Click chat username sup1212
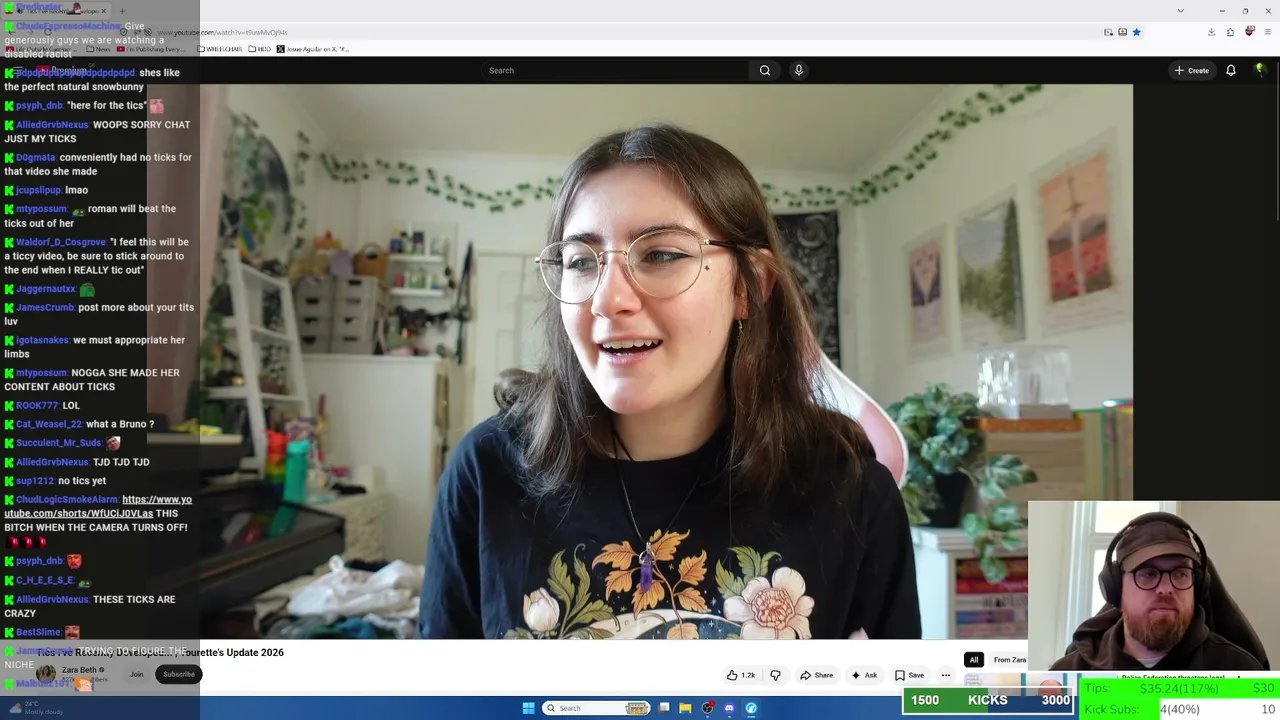This screenshot has height=720, width=1280. pyautogui.click(x=35, y=480)
